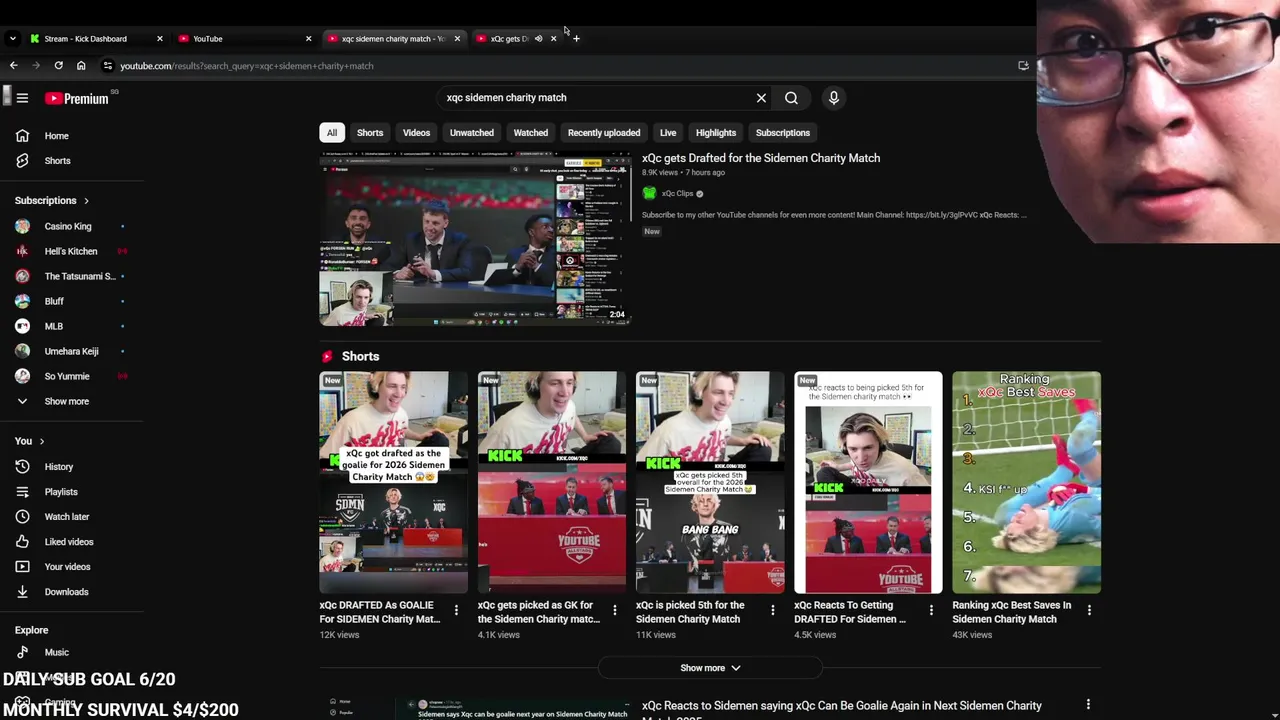Expand the Subscriptions section header
Image resolution: width=1280 pixels, height=720 pixels.
52,201
